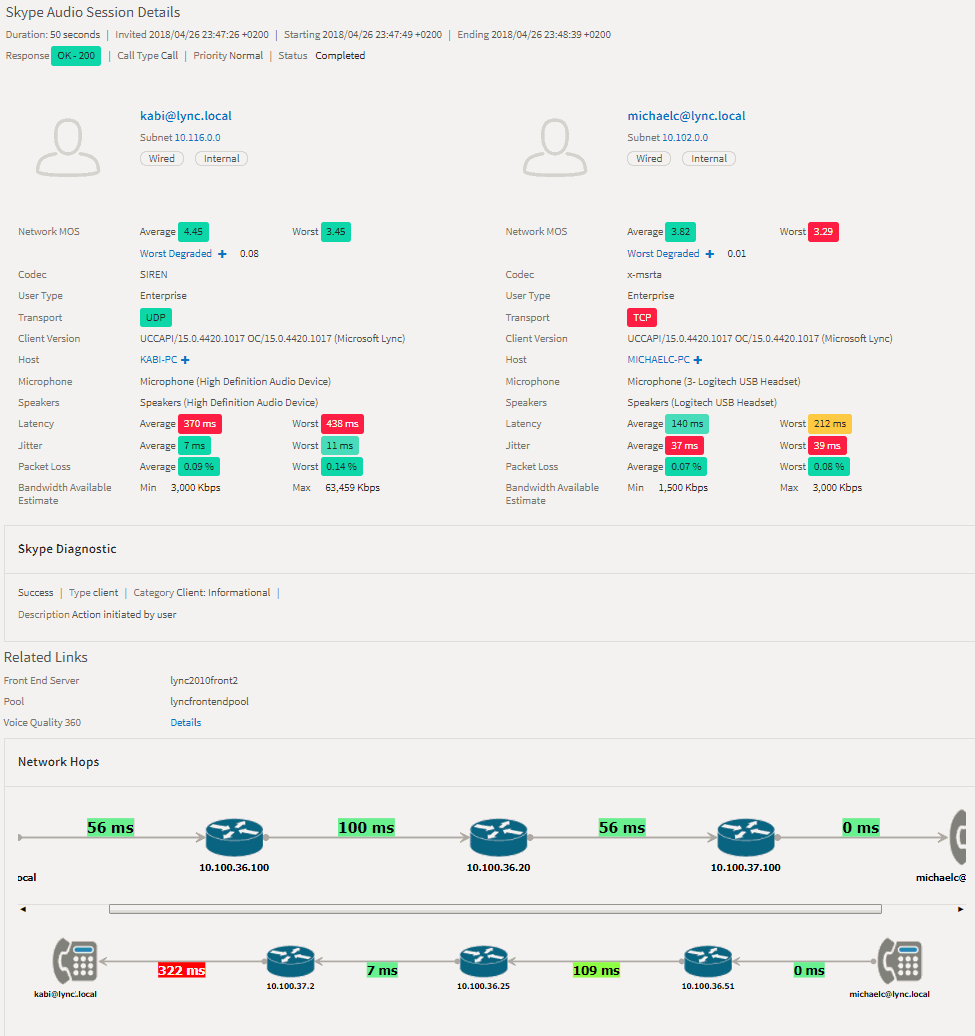Image resolution: width=975 pixels, height=1036 pixels.
Task: Expand KABI-PC host plus icon
Action: pyautogui.click(x=186, y=360)
